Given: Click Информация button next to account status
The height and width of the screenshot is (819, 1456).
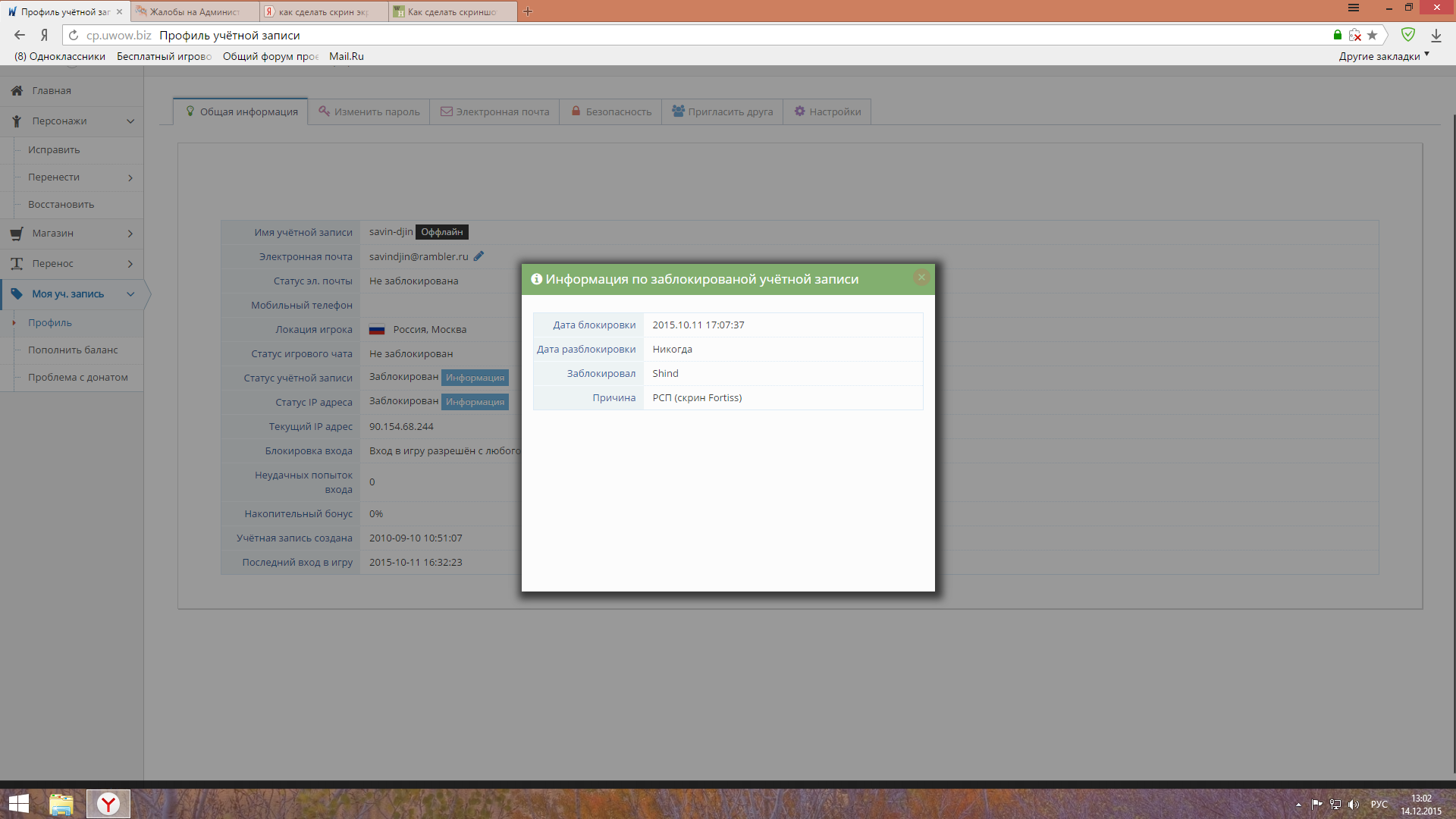Looking at the screenshot, I should tap(475, 378).
